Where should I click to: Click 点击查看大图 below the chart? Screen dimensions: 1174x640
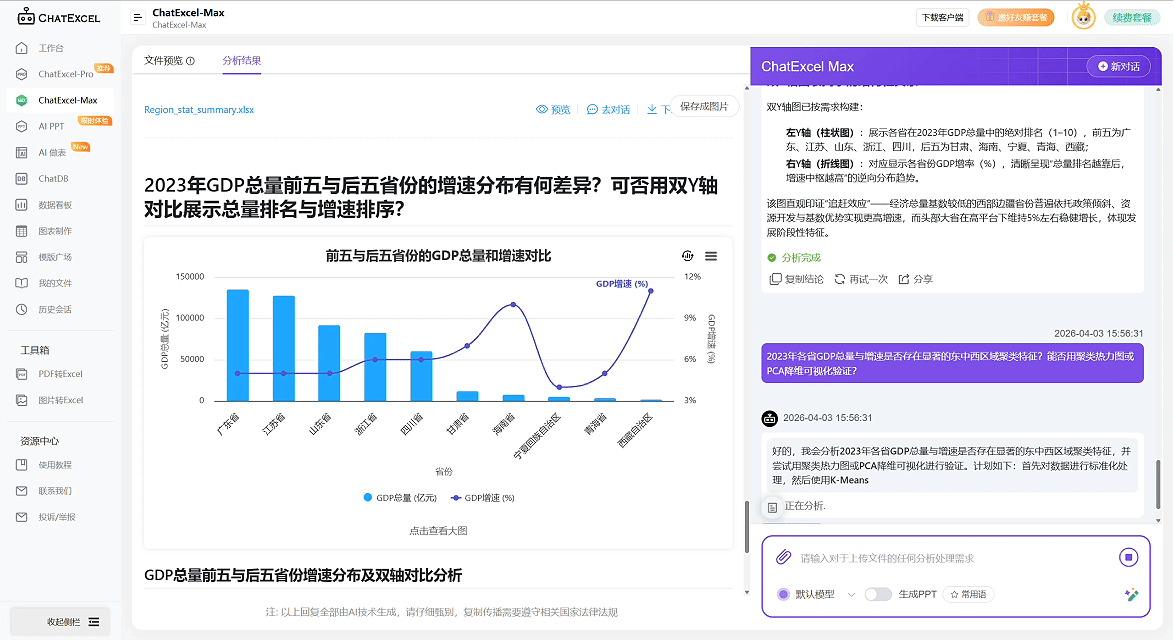tap(438, 531)
